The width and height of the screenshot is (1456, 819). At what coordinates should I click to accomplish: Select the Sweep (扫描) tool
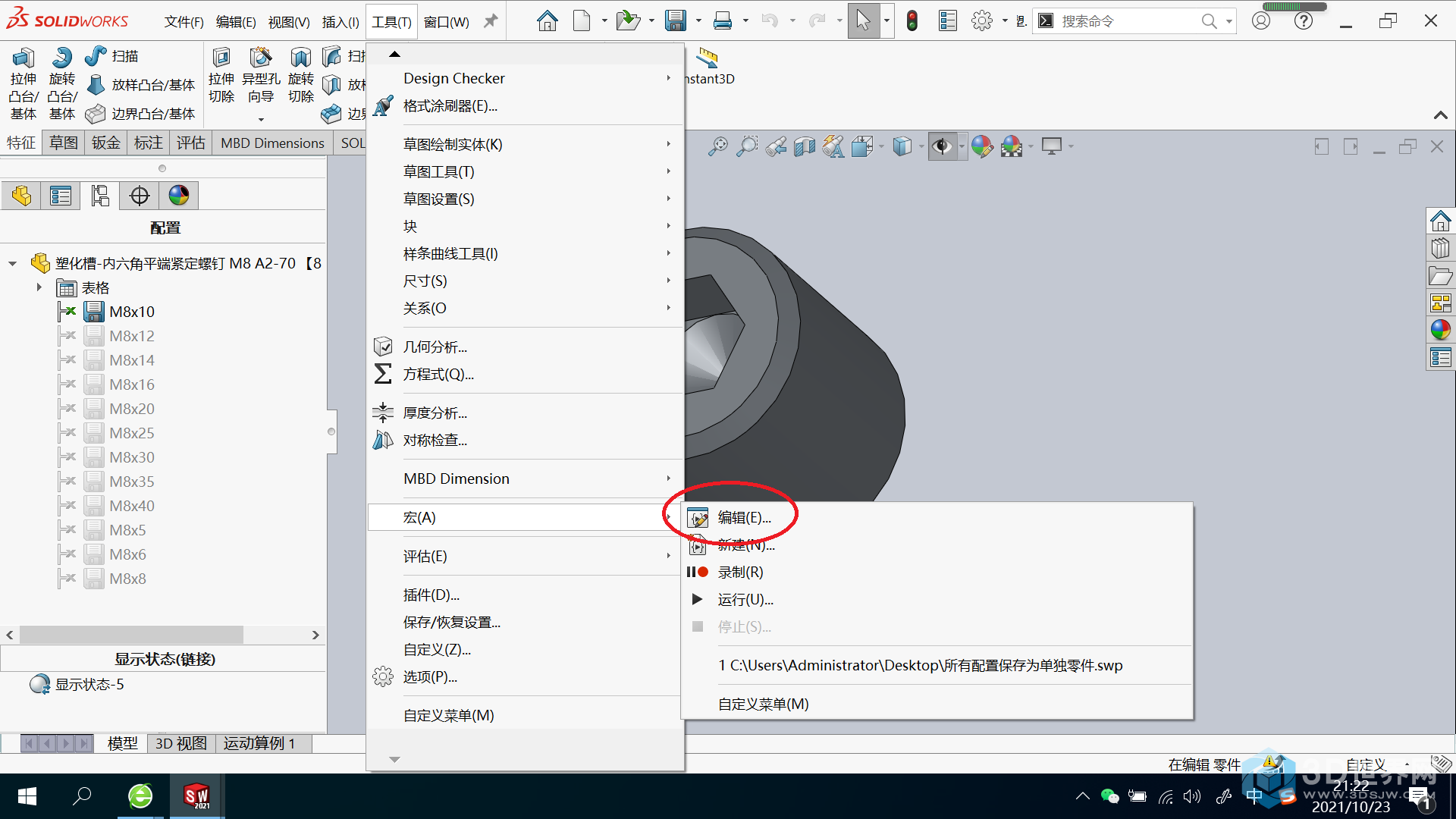point(111,56)
